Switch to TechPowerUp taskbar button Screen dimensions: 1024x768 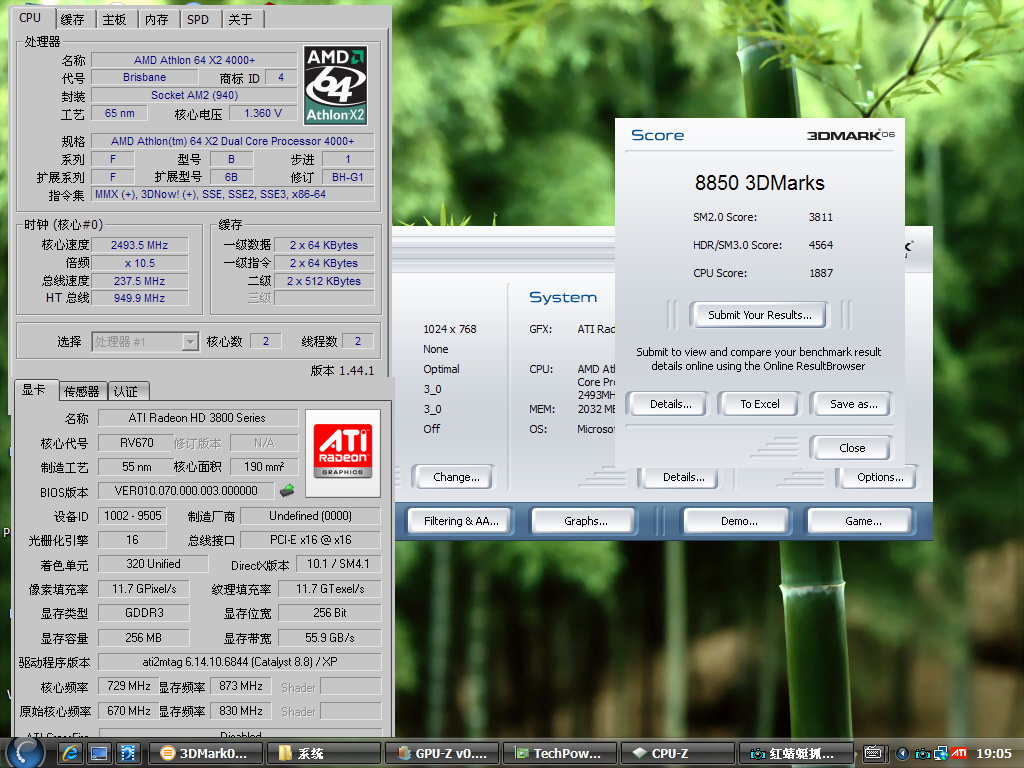(x=559, y=753)
